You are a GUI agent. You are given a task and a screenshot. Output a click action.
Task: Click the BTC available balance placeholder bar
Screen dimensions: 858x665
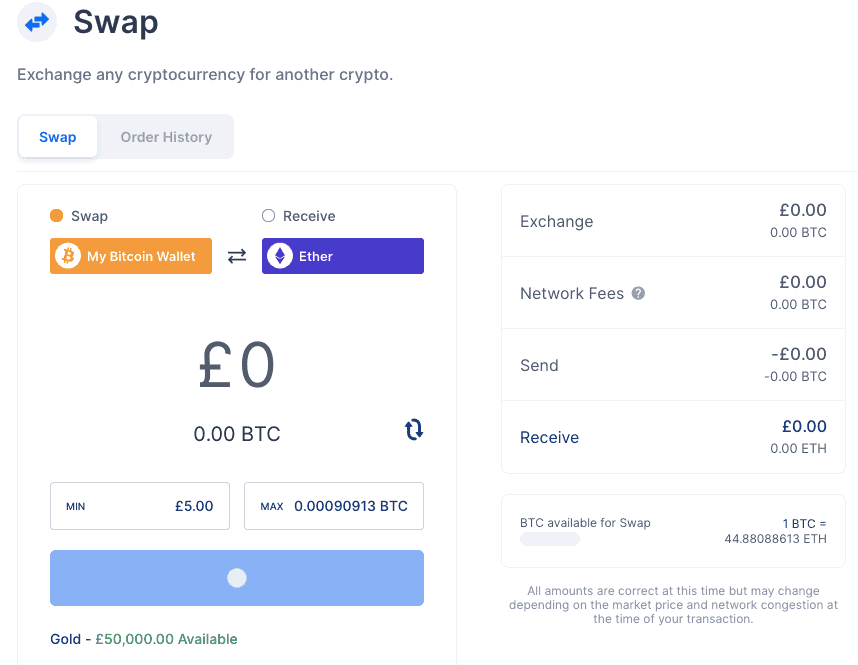tap(550, 539)
